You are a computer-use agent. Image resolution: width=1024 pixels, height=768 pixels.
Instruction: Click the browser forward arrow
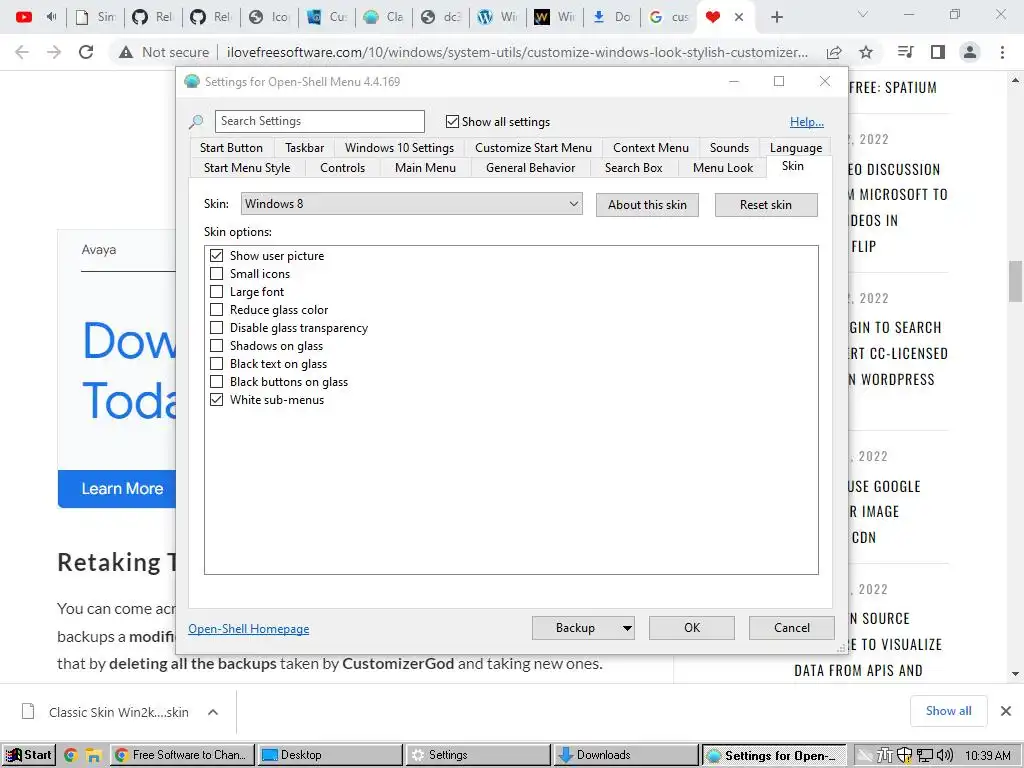click(54, 52)
